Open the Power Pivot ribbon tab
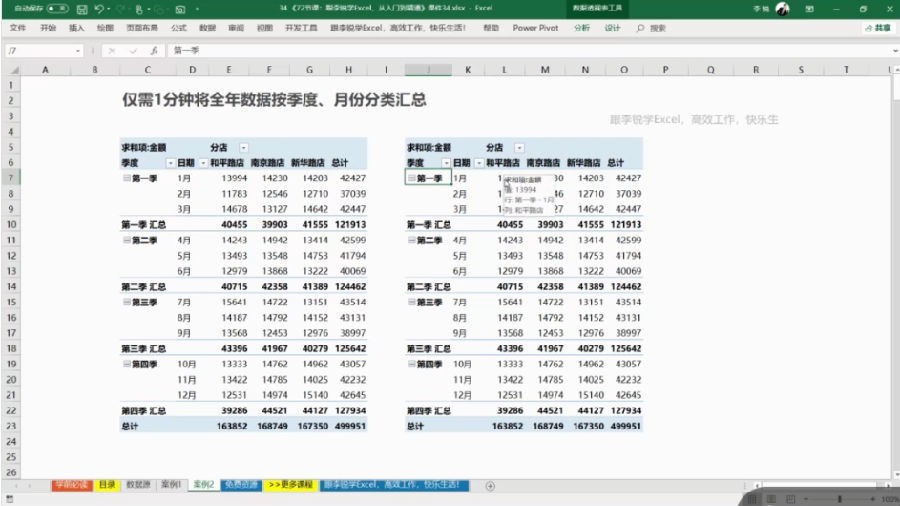Screen dimensions: 900x506 (535, 28)
